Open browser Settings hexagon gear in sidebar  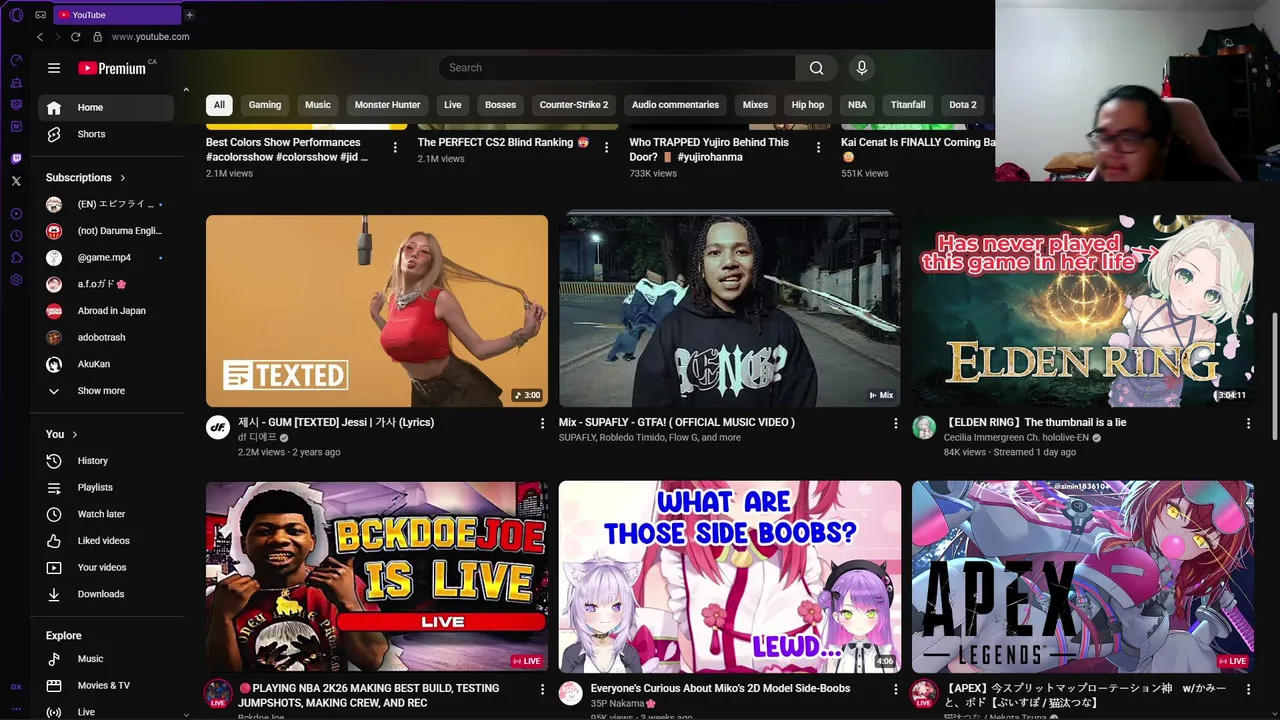coord(16,280)
